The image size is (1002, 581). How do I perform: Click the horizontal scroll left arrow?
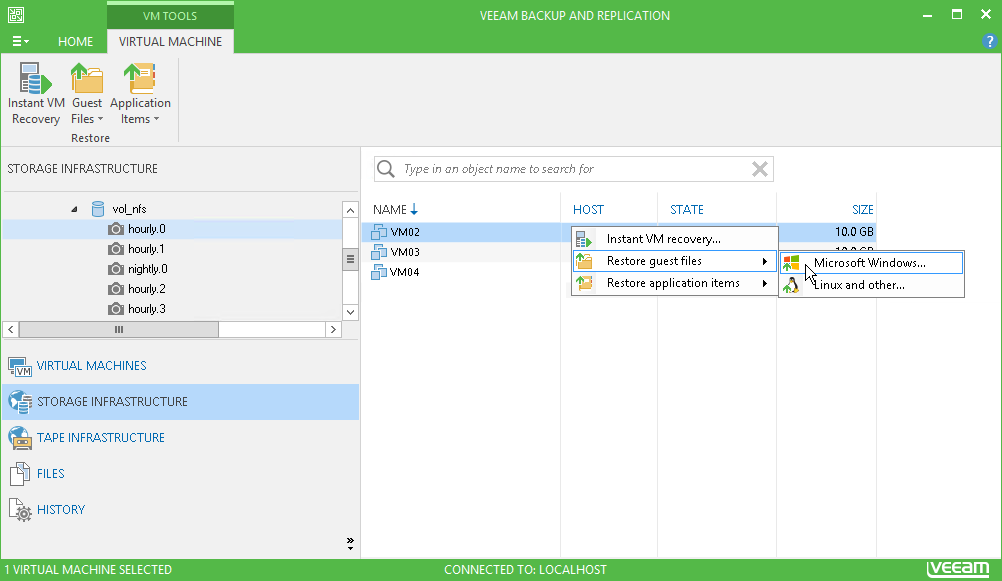pos(11,329)
